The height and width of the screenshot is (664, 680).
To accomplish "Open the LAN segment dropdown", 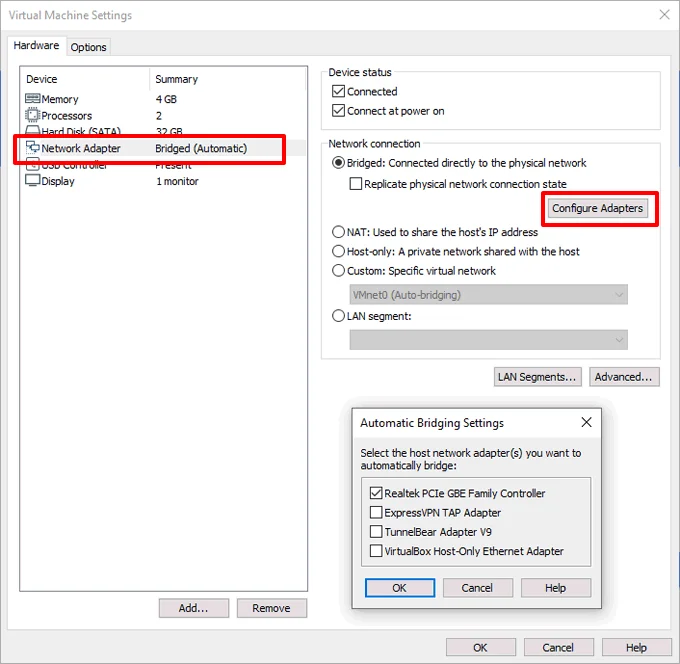I will click(x=488, y=340).
